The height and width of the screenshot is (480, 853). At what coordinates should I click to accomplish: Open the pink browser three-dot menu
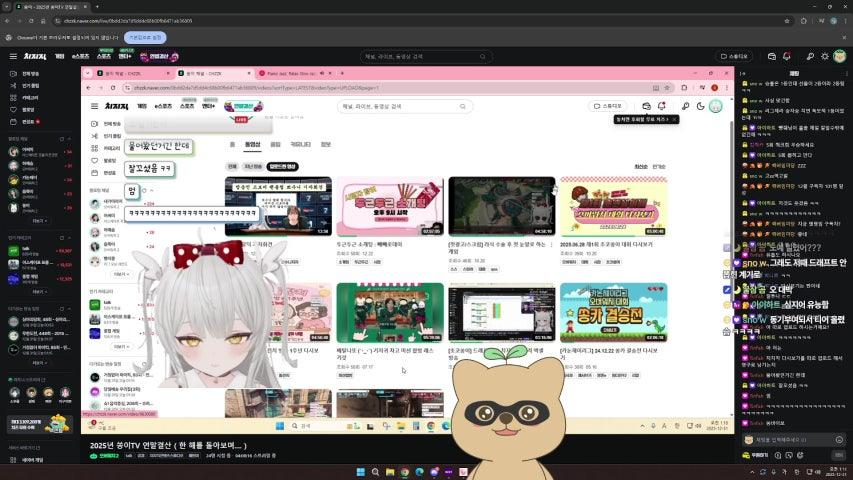tap(727, 88)
